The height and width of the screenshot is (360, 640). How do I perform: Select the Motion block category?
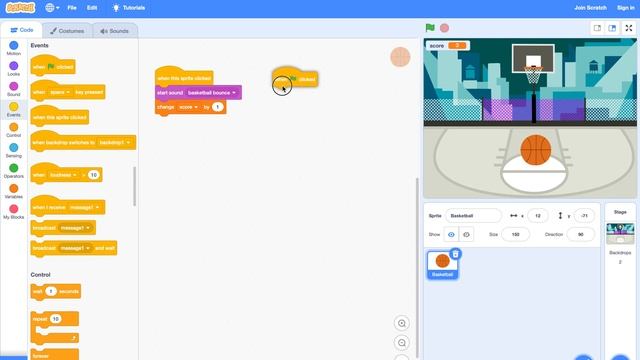[13, 48]
